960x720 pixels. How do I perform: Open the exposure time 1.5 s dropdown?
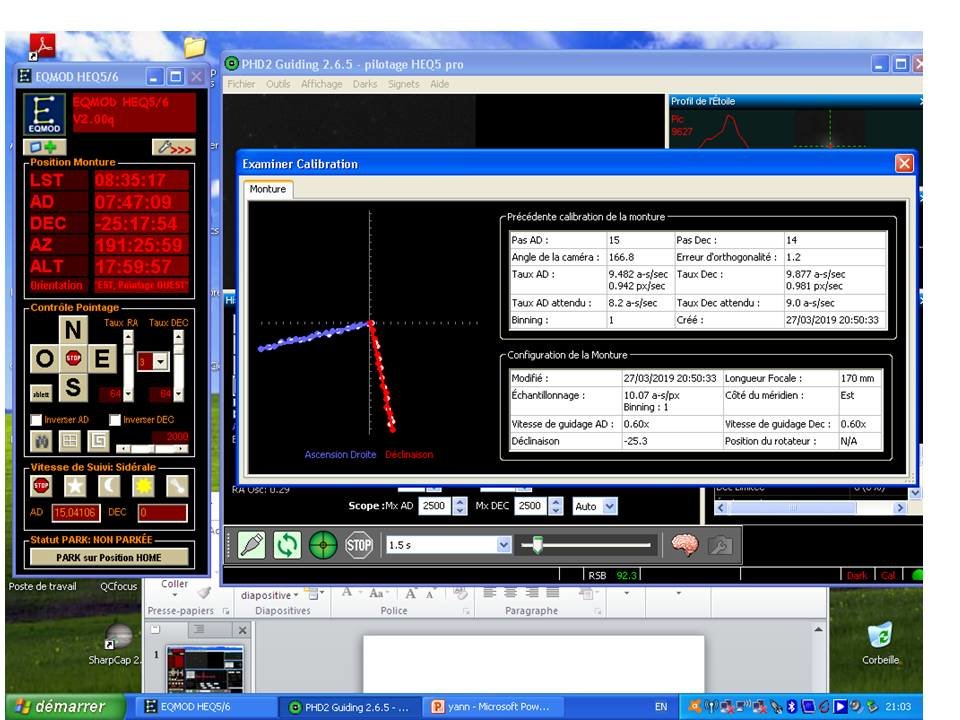[503, 544]
